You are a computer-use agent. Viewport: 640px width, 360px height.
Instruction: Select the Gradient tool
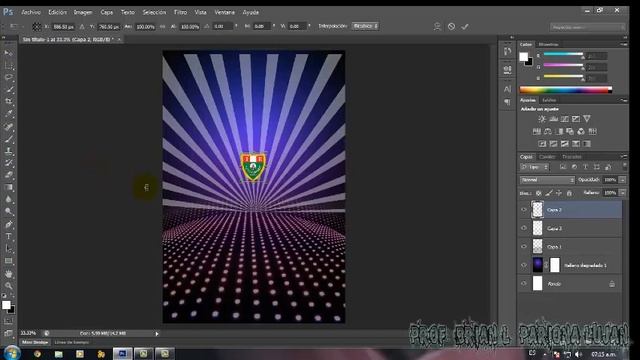pyautogui.click(x=8, y=187)
